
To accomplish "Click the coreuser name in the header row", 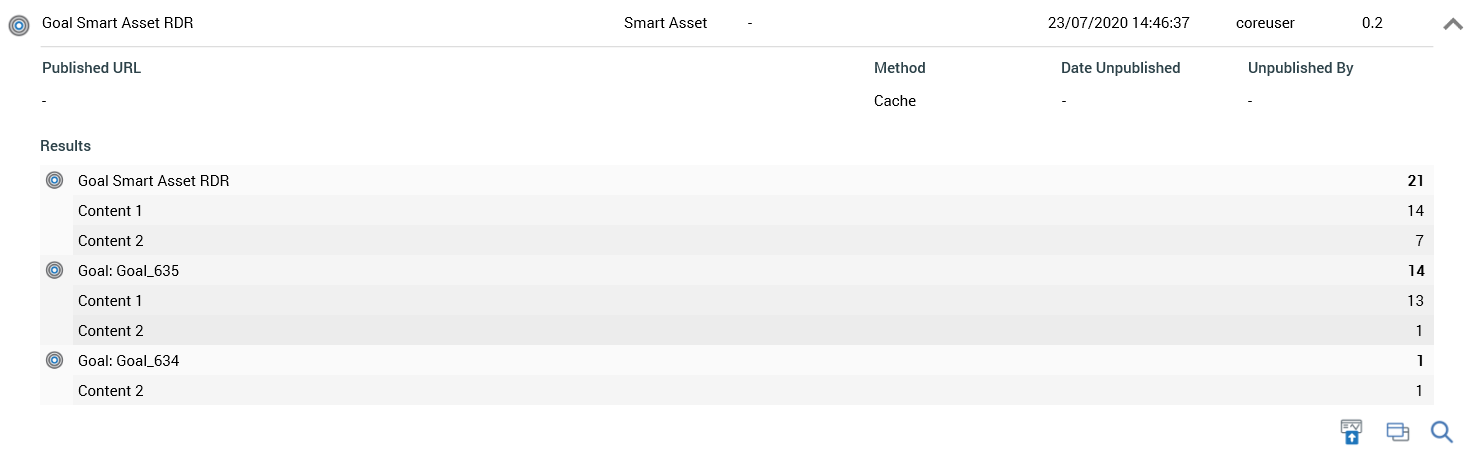I will [1268, 23].
